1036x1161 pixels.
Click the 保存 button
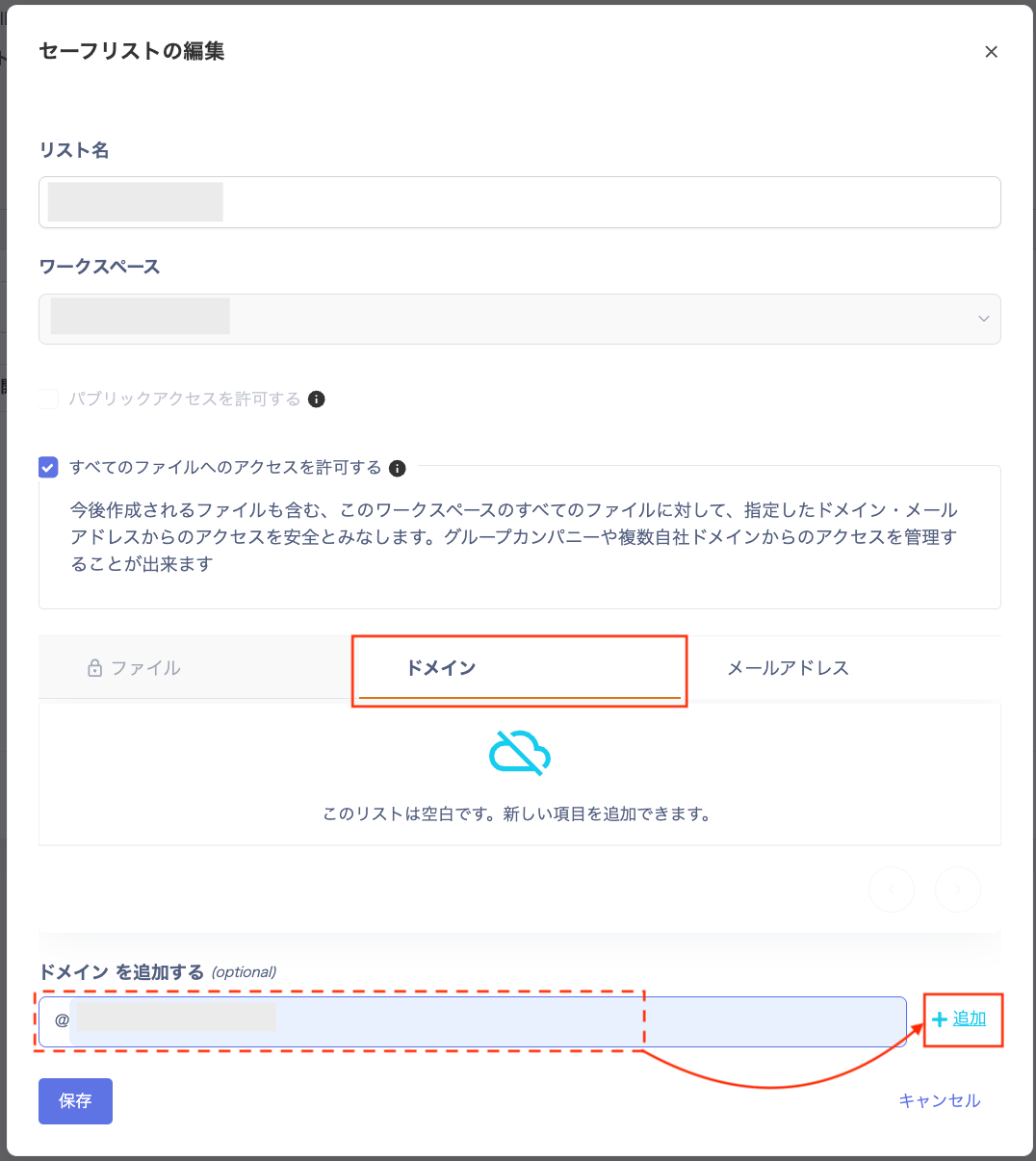coord(75,1101)
